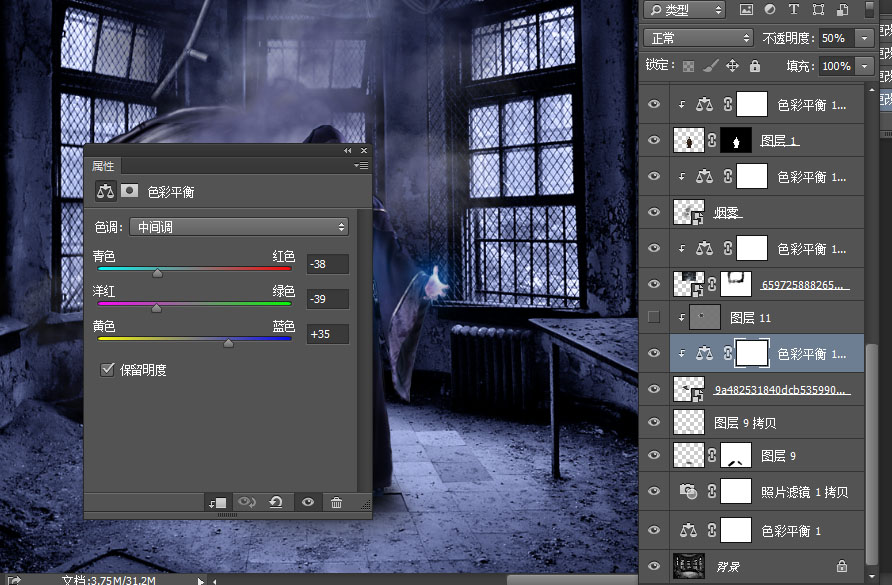
Task: Toggle adjustment visibility eye in 属性 footer
Action: [308, 502]
